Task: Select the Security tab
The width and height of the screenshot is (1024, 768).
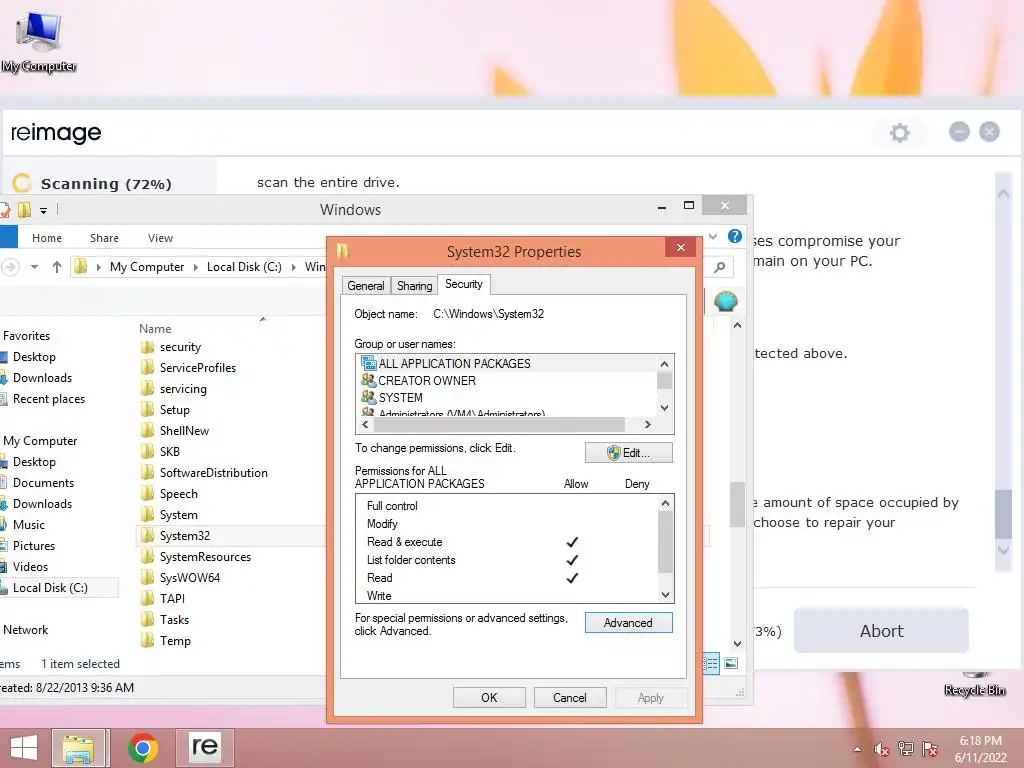Action: click(x=464, y=284)
